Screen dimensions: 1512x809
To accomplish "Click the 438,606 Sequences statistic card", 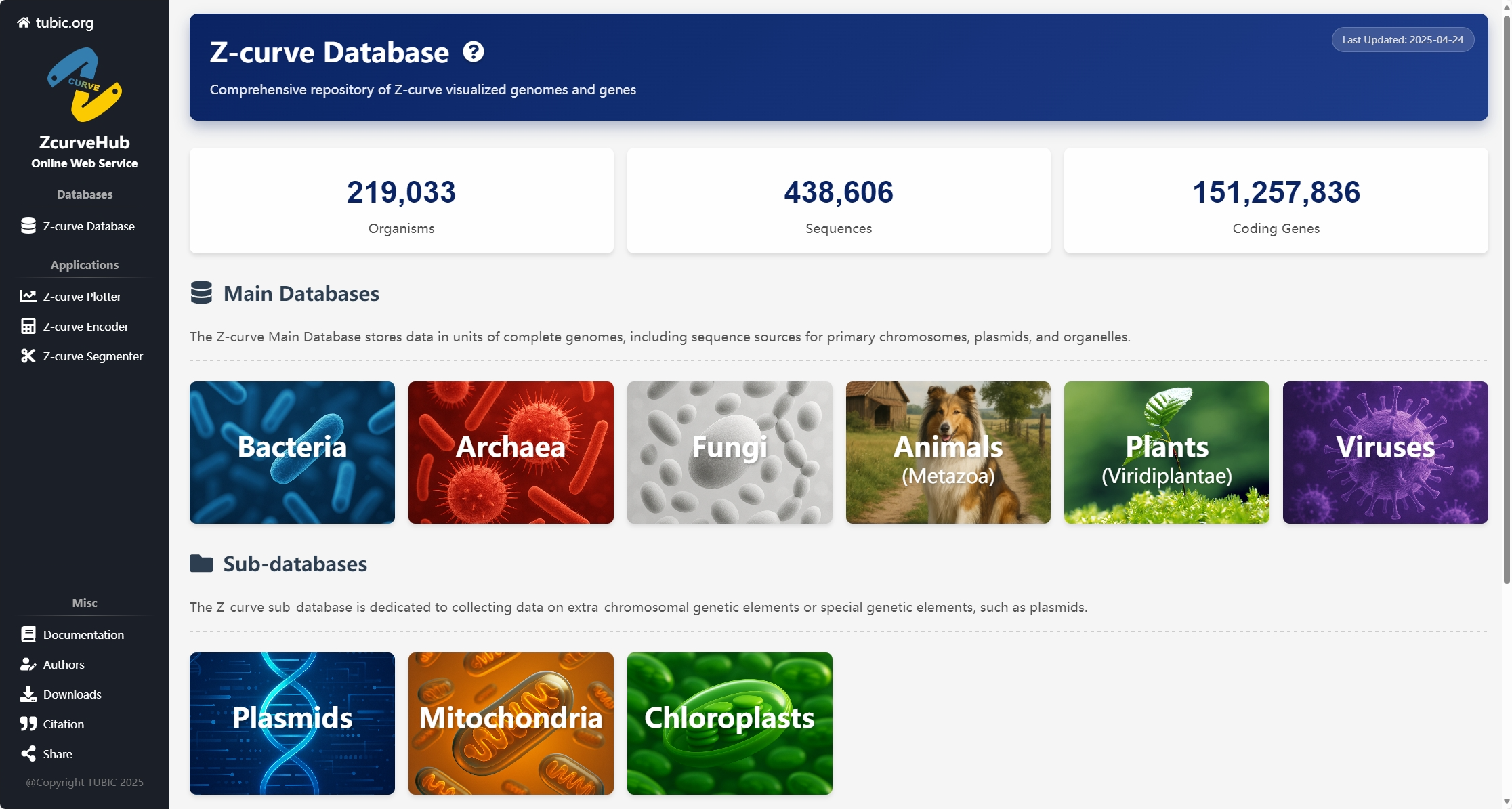I will click(839, 201).
